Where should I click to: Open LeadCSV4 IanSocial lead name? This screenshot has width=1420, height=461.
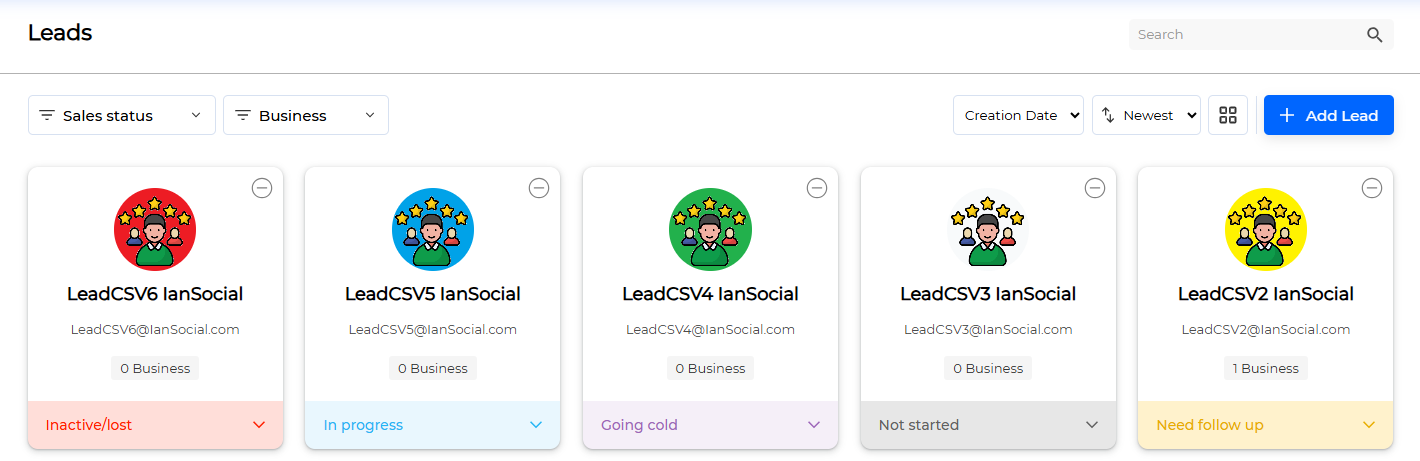pos(710,294)
